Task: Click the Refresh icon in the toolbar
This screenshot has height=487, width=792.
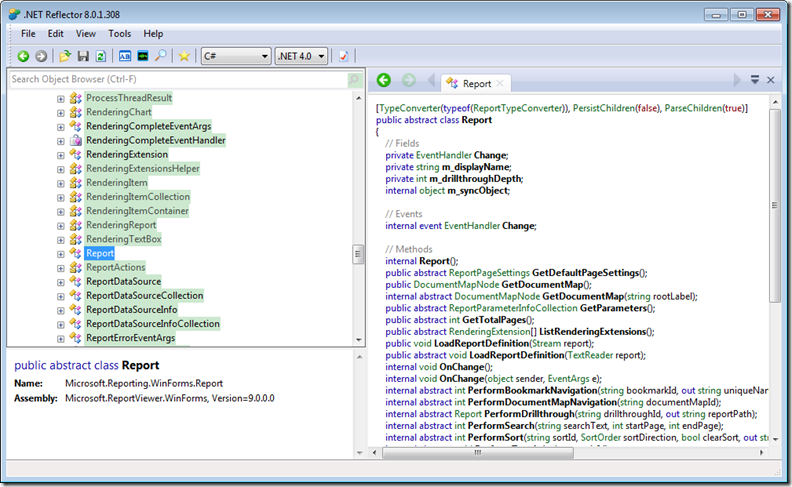Action: 101,56
